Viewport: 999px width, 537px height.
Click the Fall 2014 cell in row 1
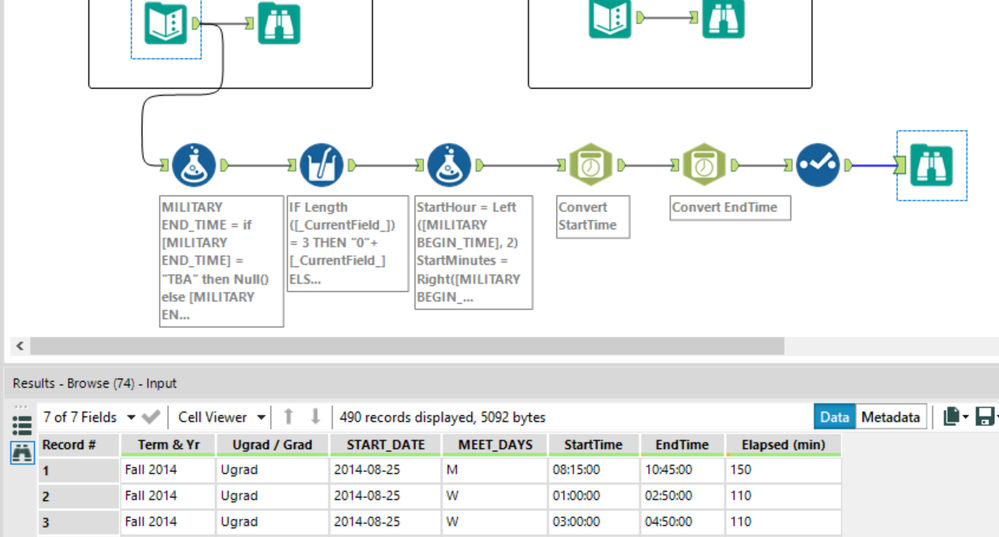coord(168,470)
